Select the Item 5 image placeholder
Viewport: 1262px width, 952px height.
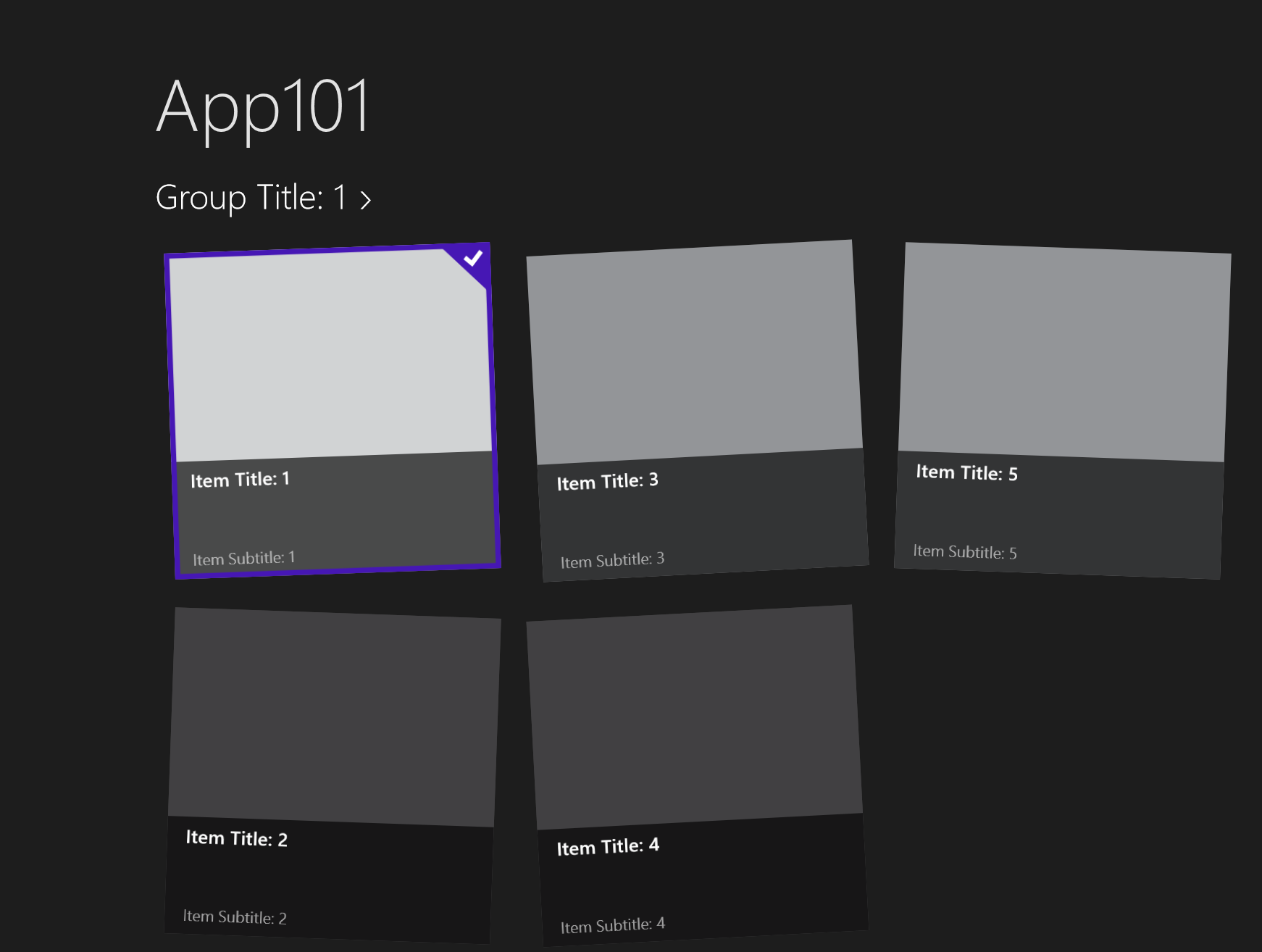1064,352
